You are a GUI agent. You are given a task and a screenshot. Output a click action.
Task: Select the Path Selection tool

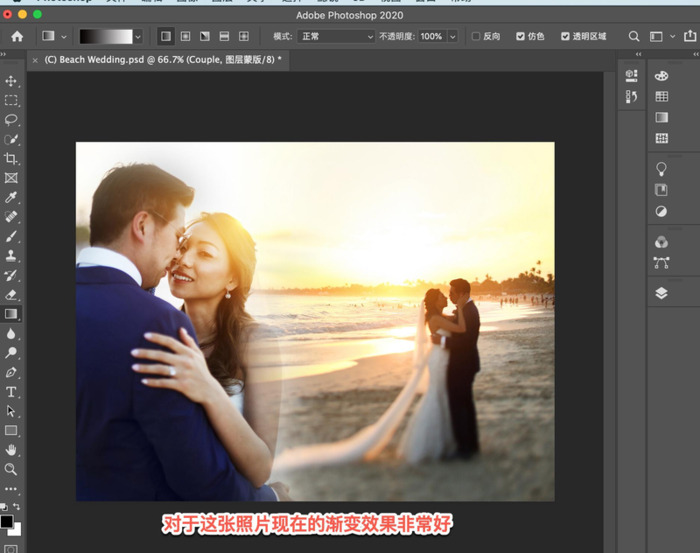(x=11, y=411)
